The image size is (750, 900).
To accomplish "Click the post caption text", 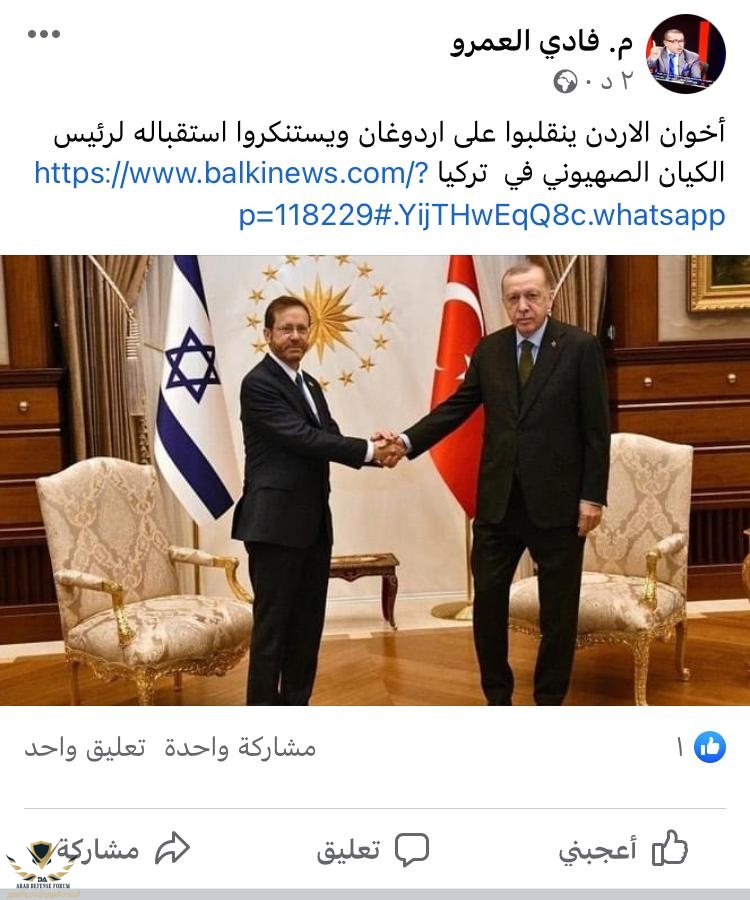I will point(390,153).
